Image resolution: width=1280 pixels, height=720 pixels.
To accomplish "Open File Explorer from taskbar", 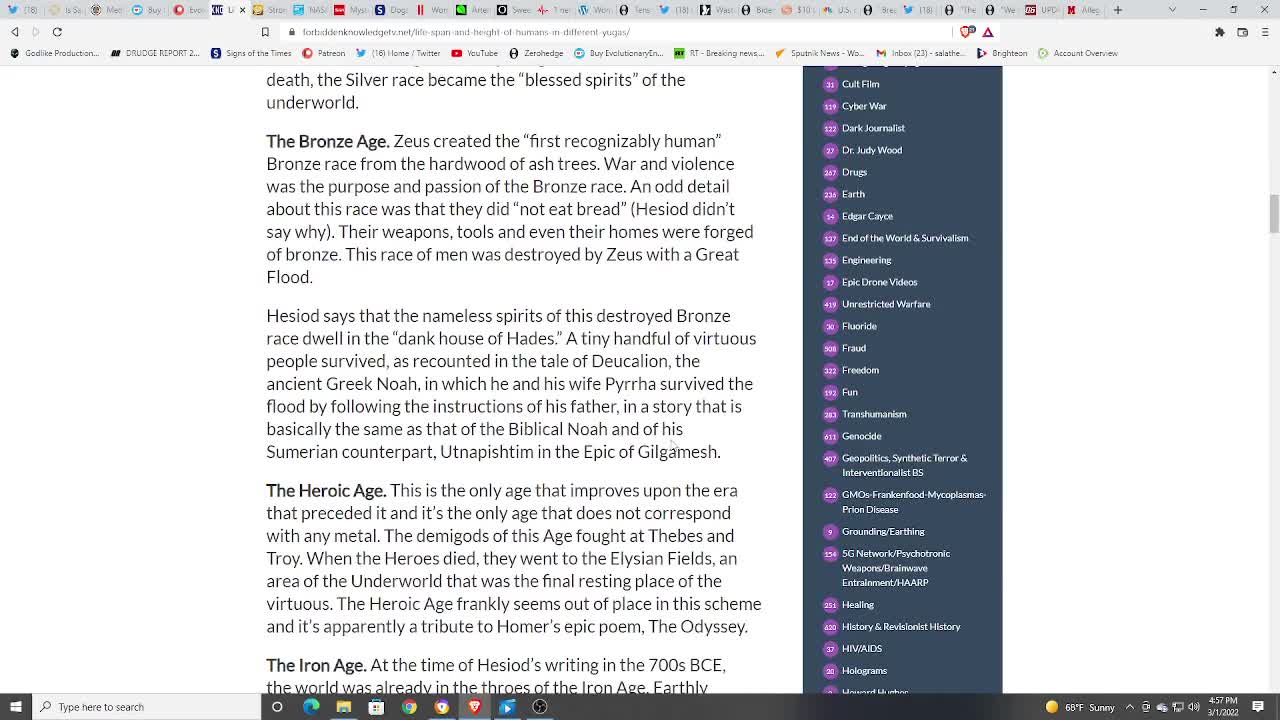I will (343, 707).
